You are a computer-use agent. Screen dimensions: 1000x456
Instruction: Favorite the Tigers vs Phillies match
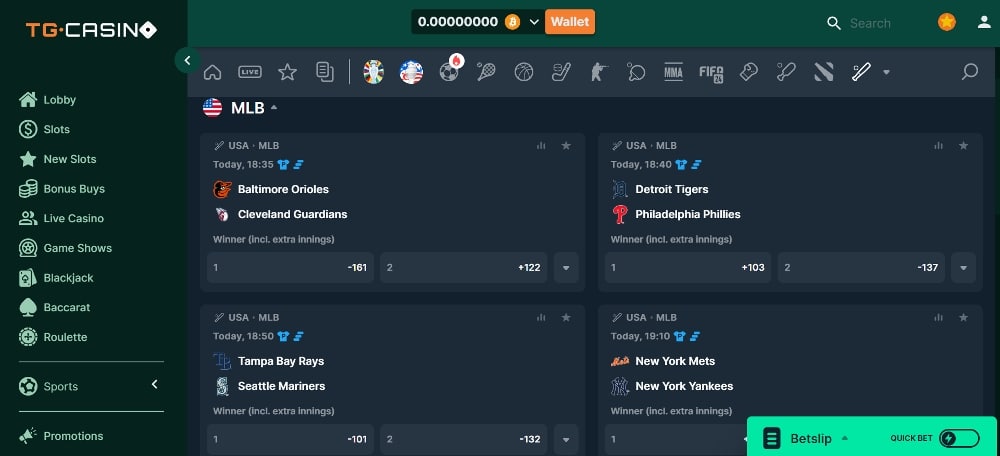(x=964, y=145)
